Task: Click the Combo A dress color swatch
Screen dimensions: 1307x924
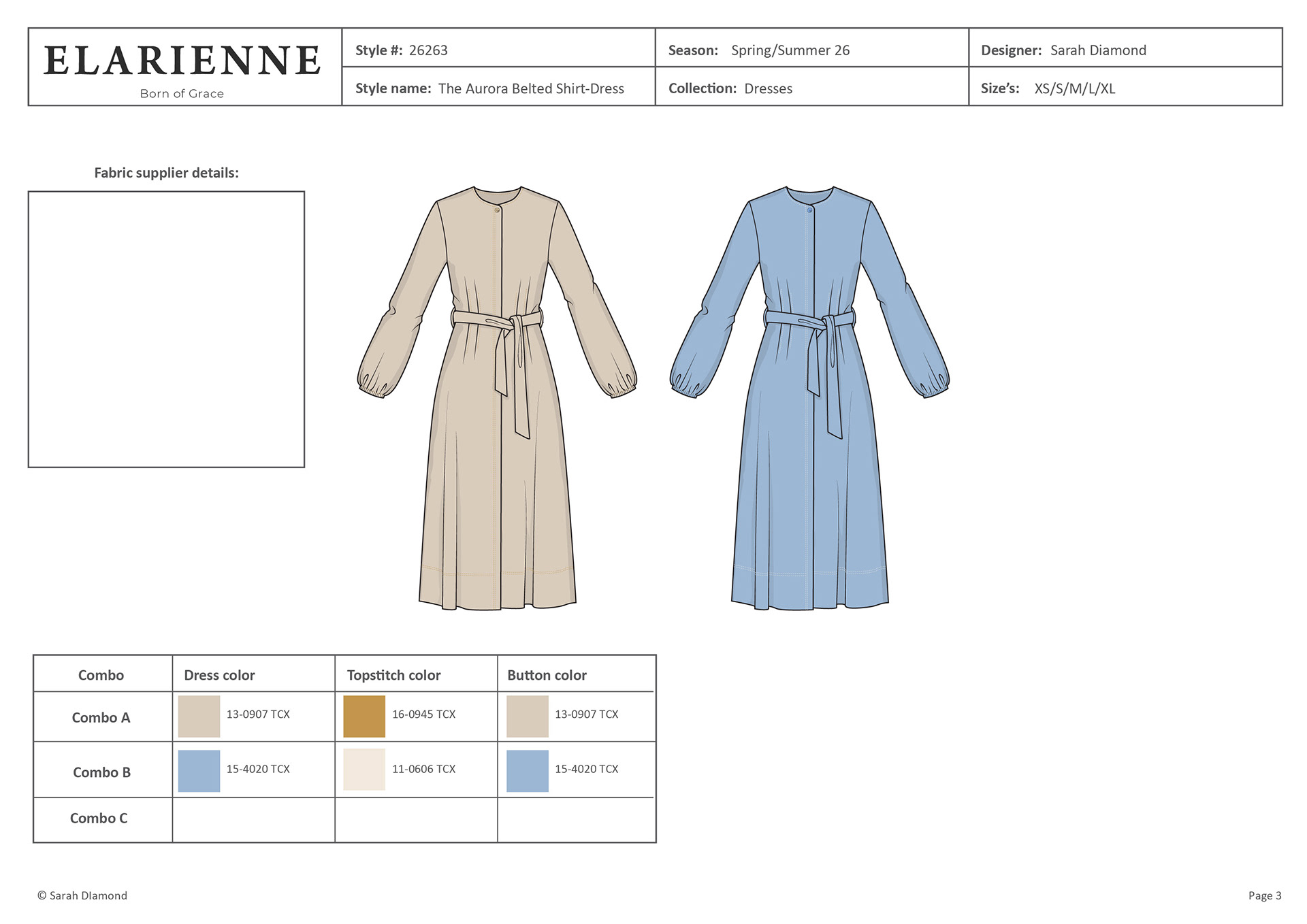Action: pos(199,716)
